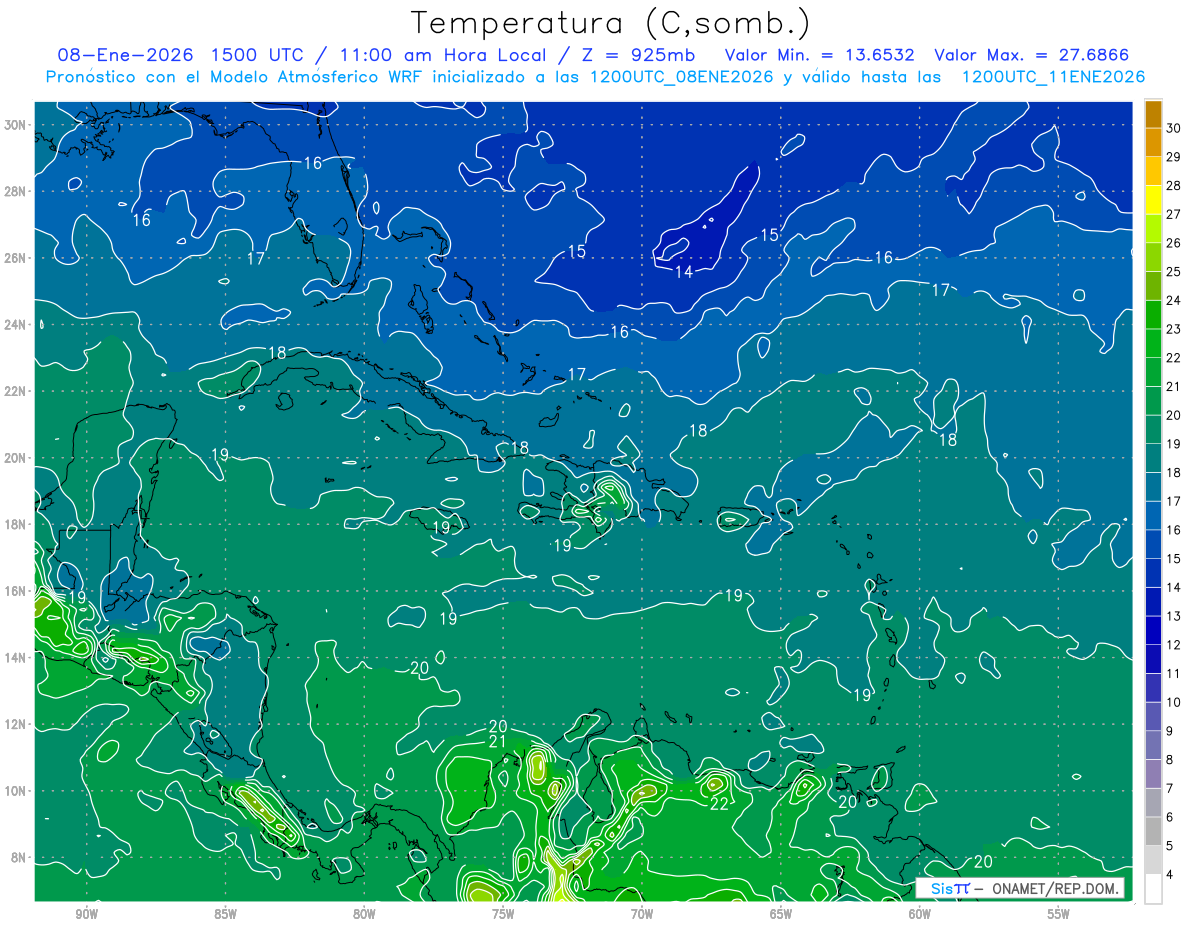
Task: Click the '8N' latitude axis label
Action: (18, 857)
